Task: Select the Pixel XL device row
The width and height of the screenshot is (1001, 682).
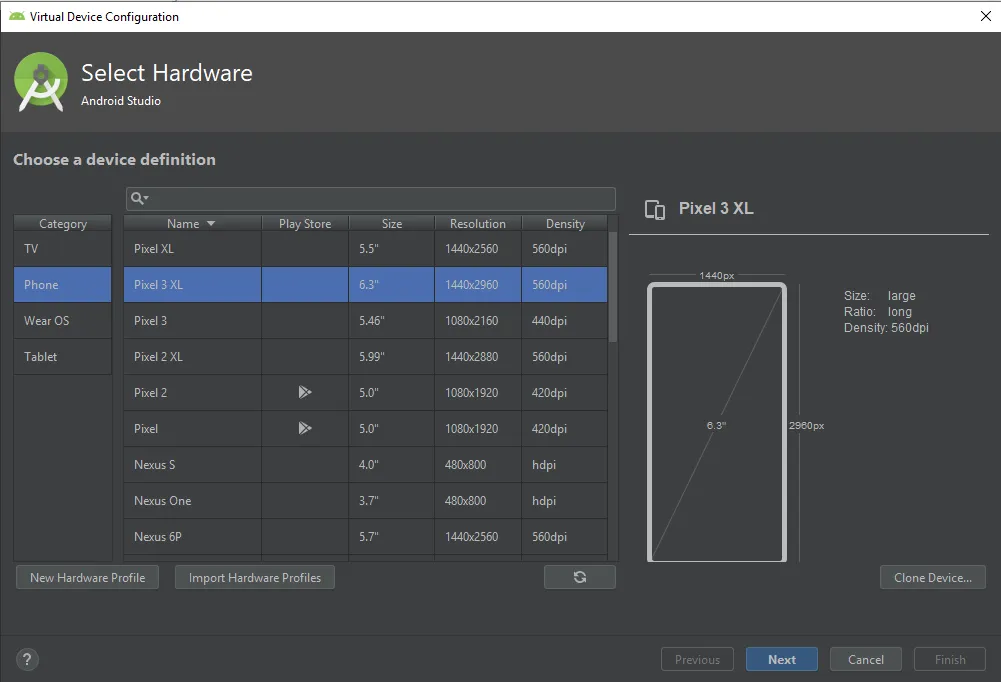Action: (x=365, y=248)
